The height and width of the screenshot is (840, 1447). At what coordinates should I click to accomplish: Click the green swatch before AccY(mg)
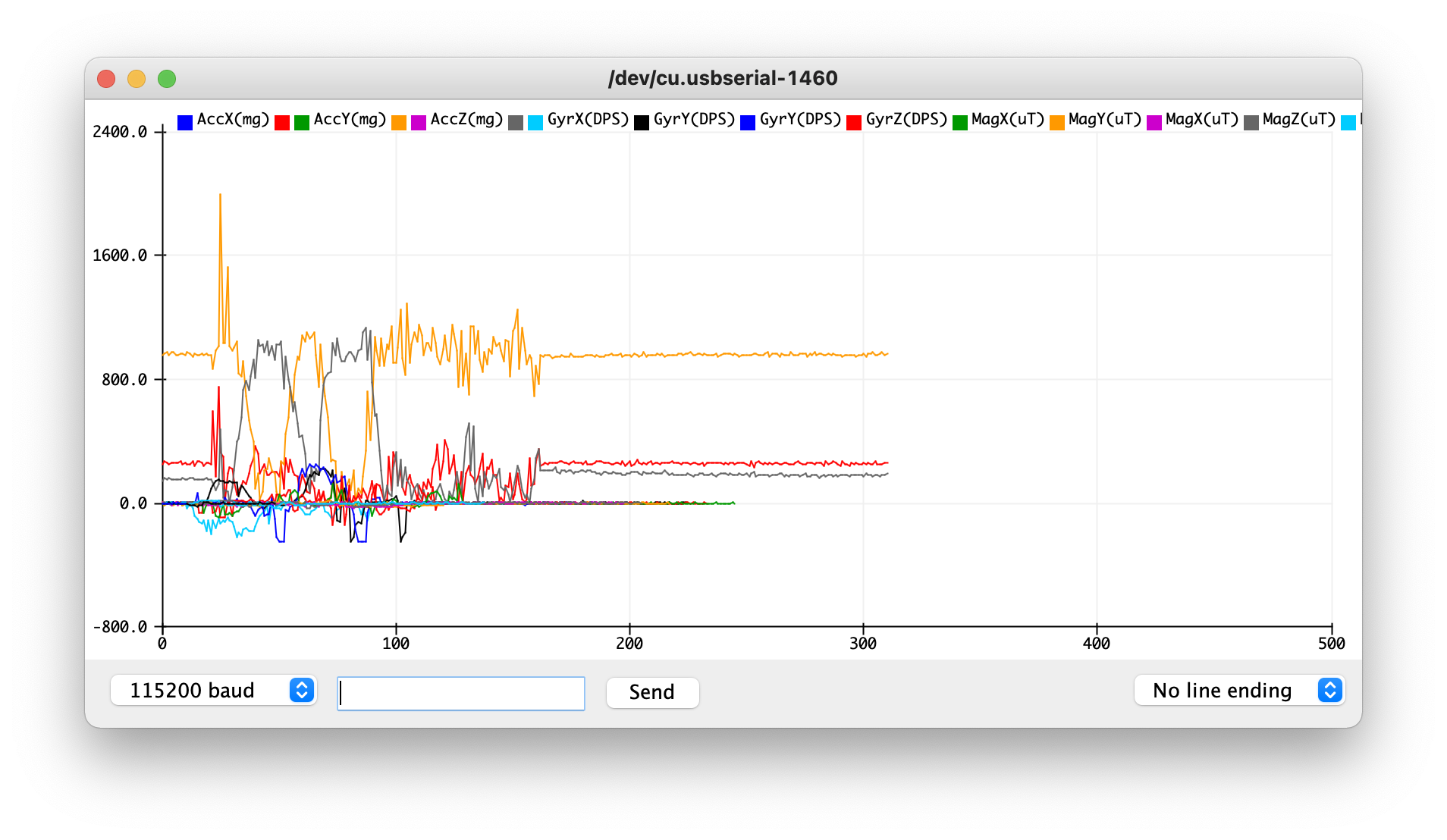click(302, 122)
